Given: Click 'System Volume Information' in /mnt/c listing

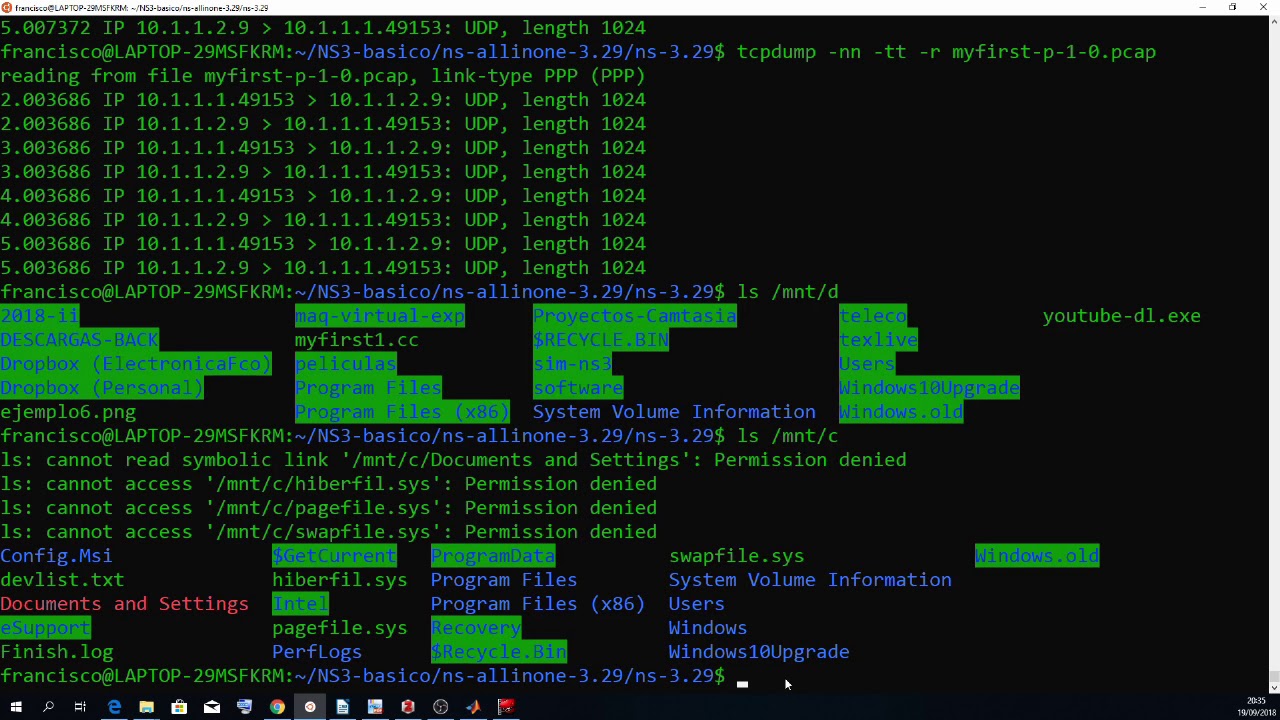Looking at the screenshot, I should pyautogui.click(x=810, y=580).
